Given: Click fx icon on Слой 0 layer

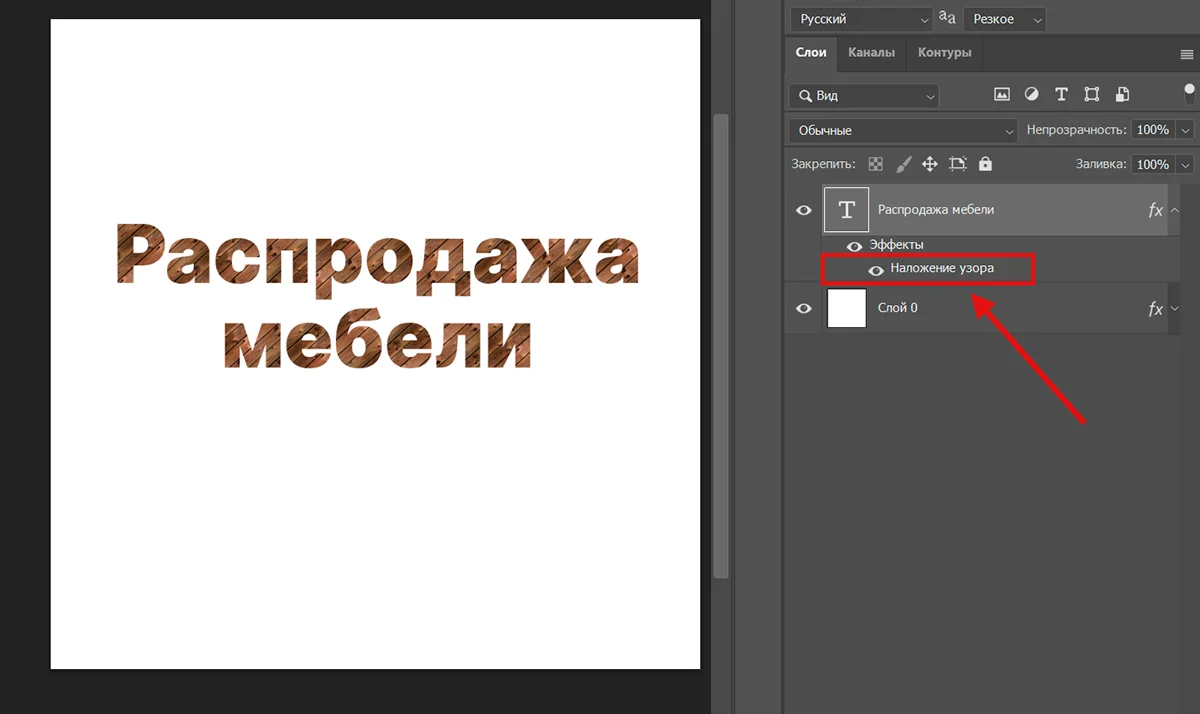Looking at the screenshot, I should coord(1156,309).
